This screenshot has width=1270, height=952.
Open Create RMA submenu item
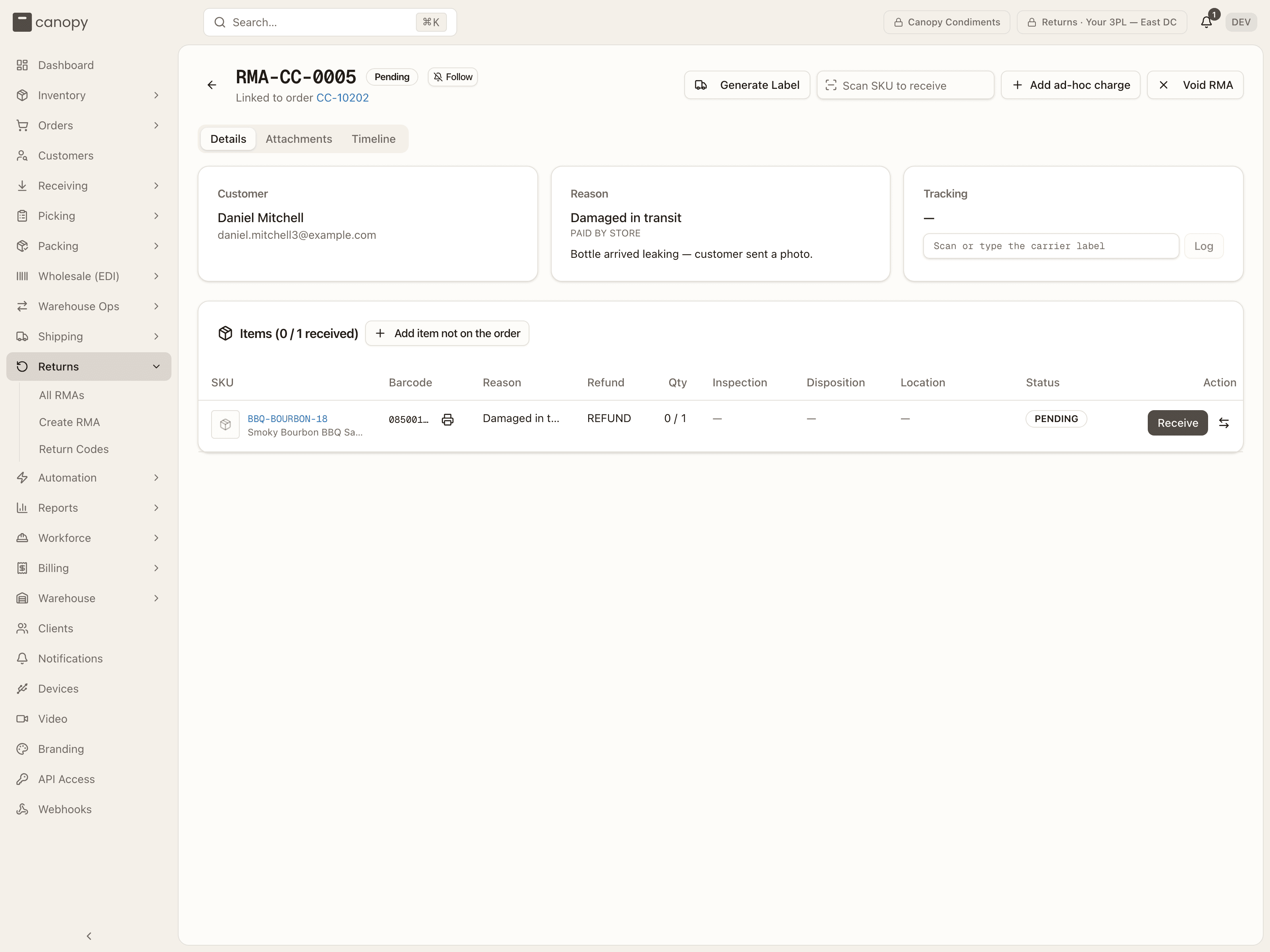click(69, 422)
